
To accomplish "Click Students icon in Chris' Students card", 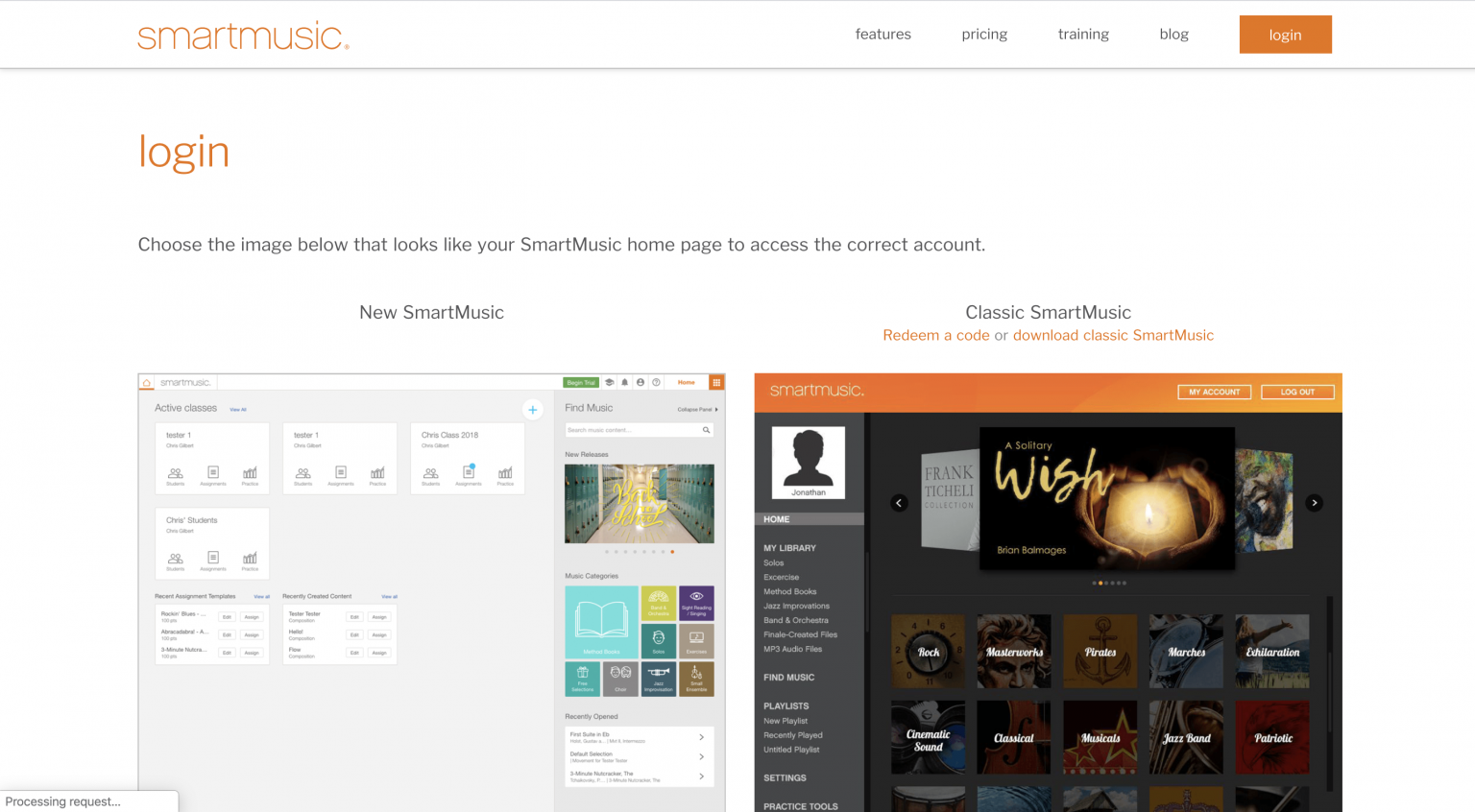I will click(x=176, y=560).
